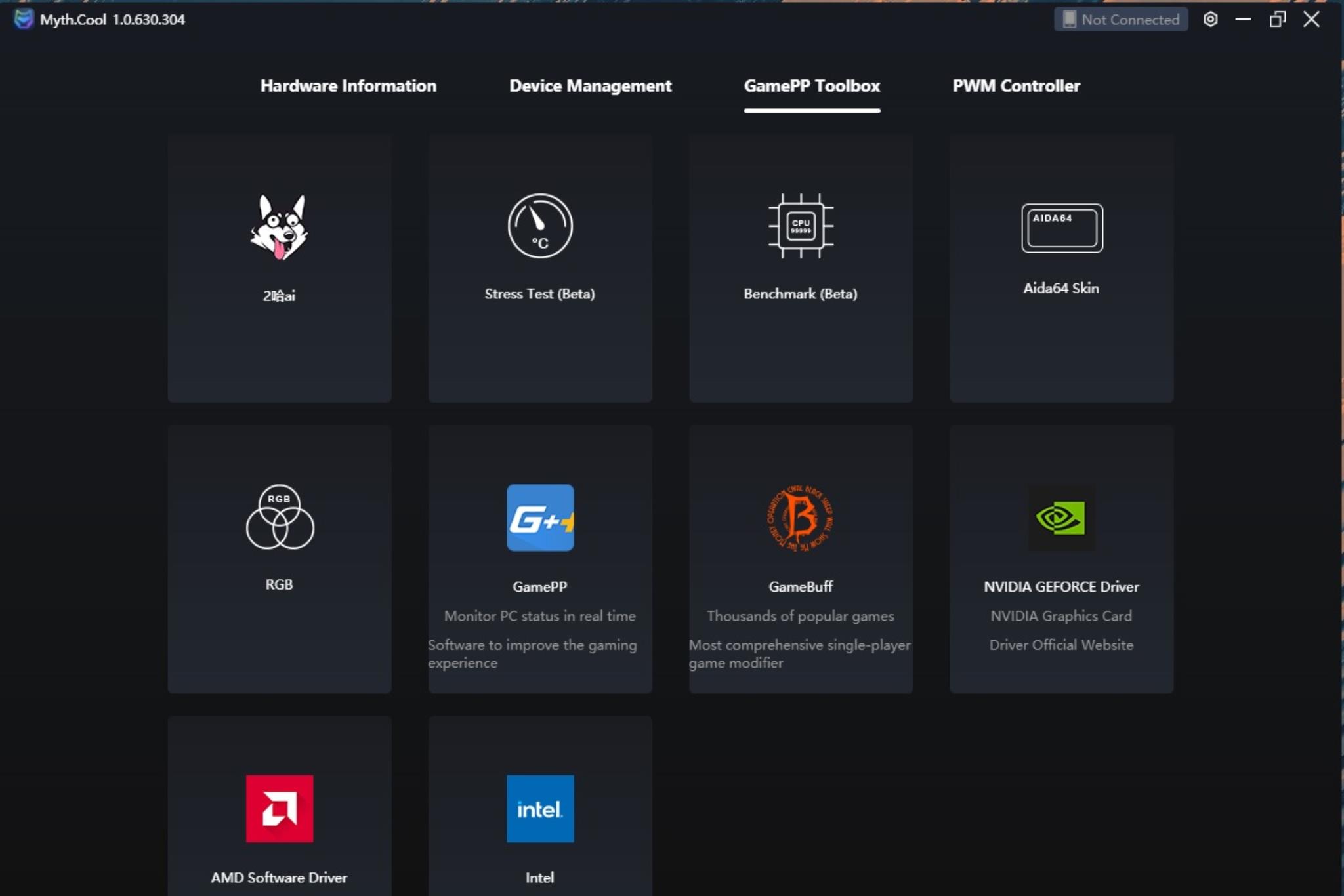Close the Myth.Cool window

pos(1311,20)
